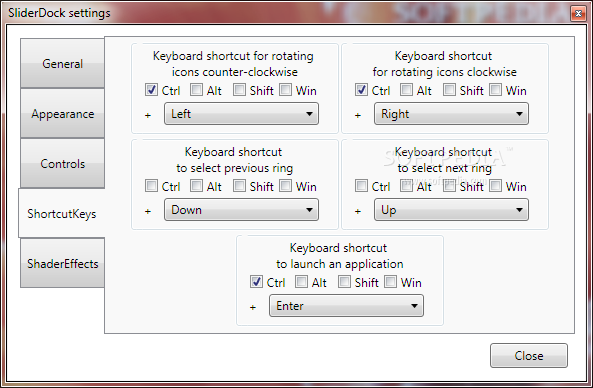The height and width of the screenshot is (388, 593).
Task: Check Shift for select previous ring shortcut
Action: (239, 186)
